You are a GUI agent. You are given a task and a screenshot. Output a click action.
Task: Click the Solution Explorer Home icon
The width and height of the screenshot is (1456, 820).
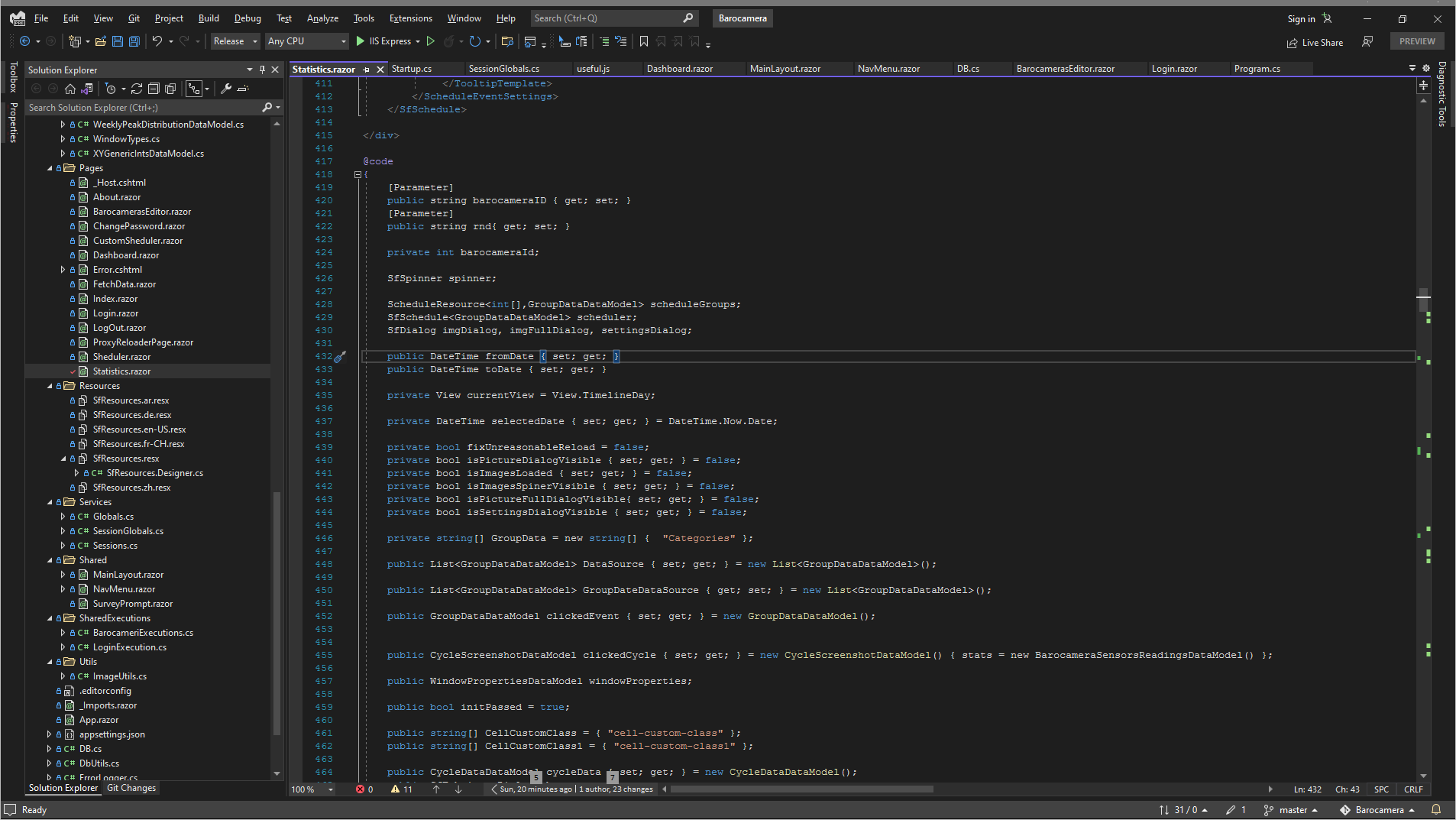click(70, 89)
